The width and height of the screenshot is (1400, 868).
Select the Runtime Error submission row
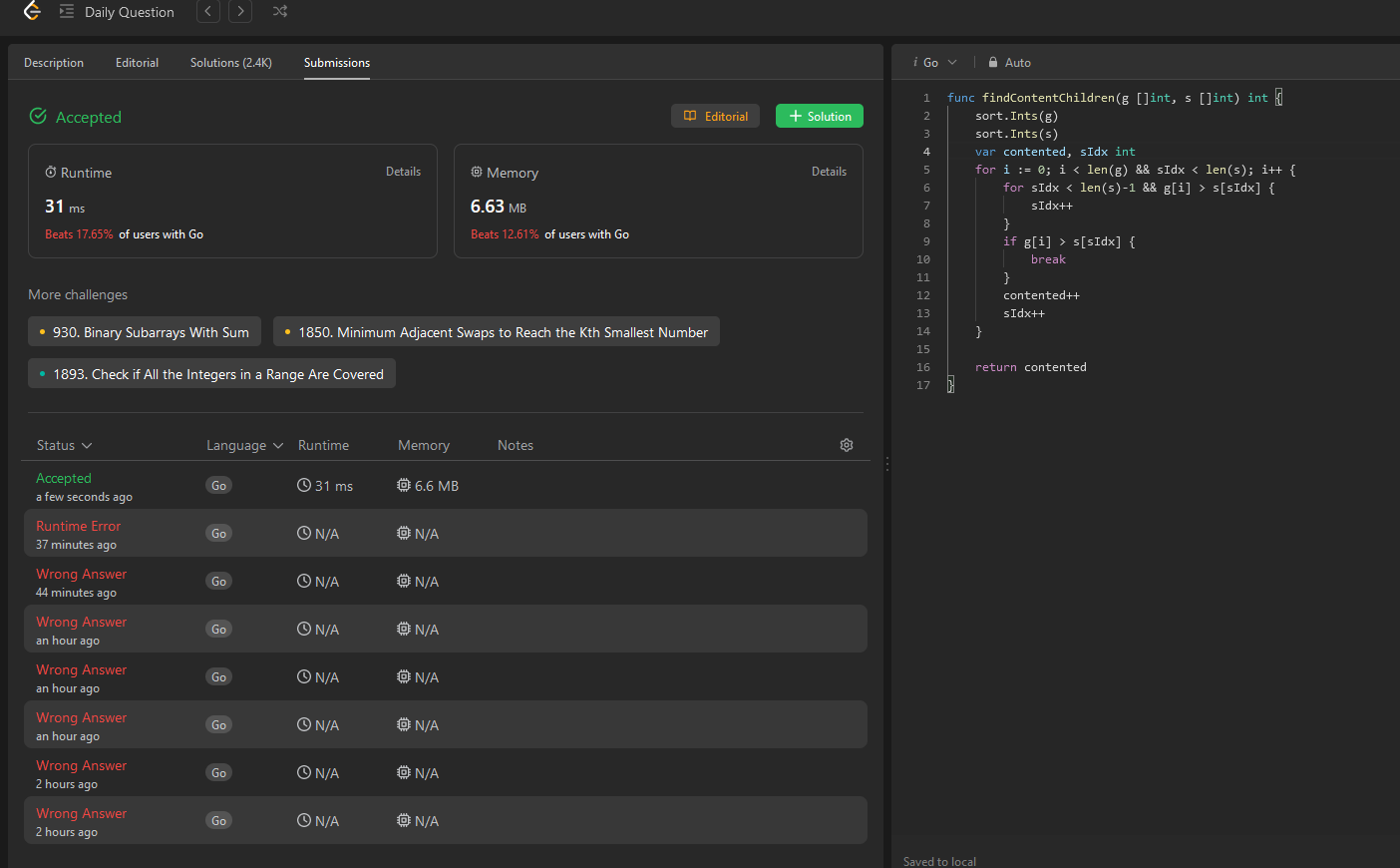point(445,533)
